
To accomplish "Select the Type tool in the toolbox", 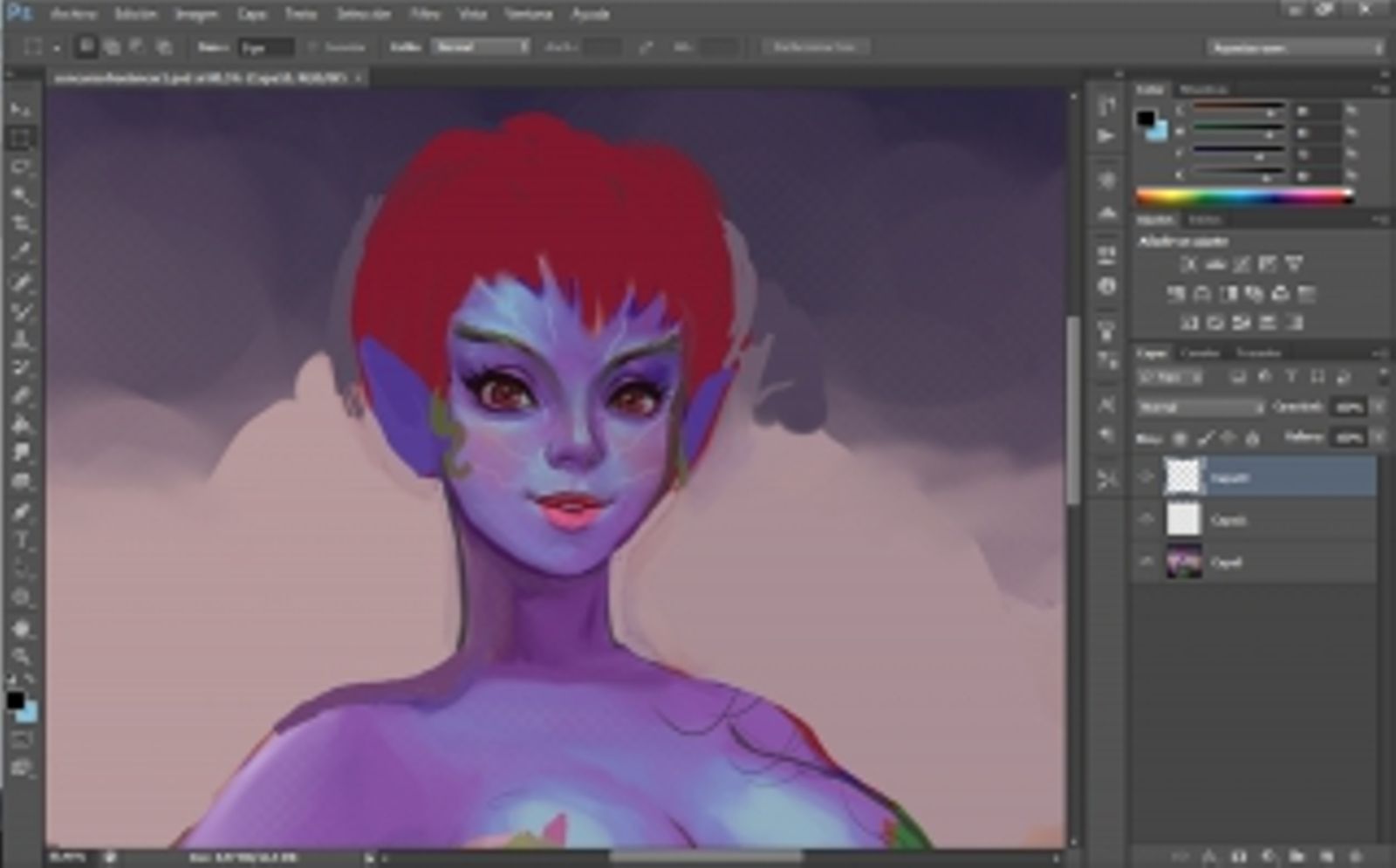I will [x=21, y=541].
